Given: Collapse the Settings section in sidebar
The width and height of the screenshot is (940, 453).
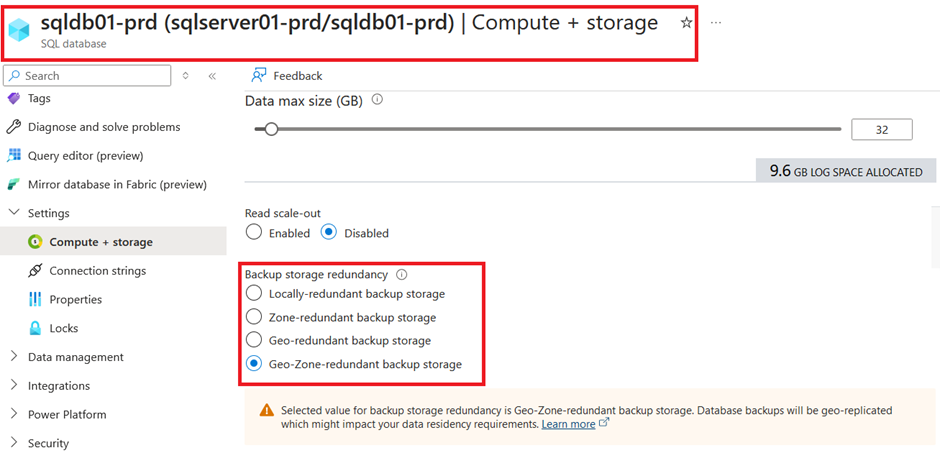Looking at the screenshot, I should tap(14, 213).
